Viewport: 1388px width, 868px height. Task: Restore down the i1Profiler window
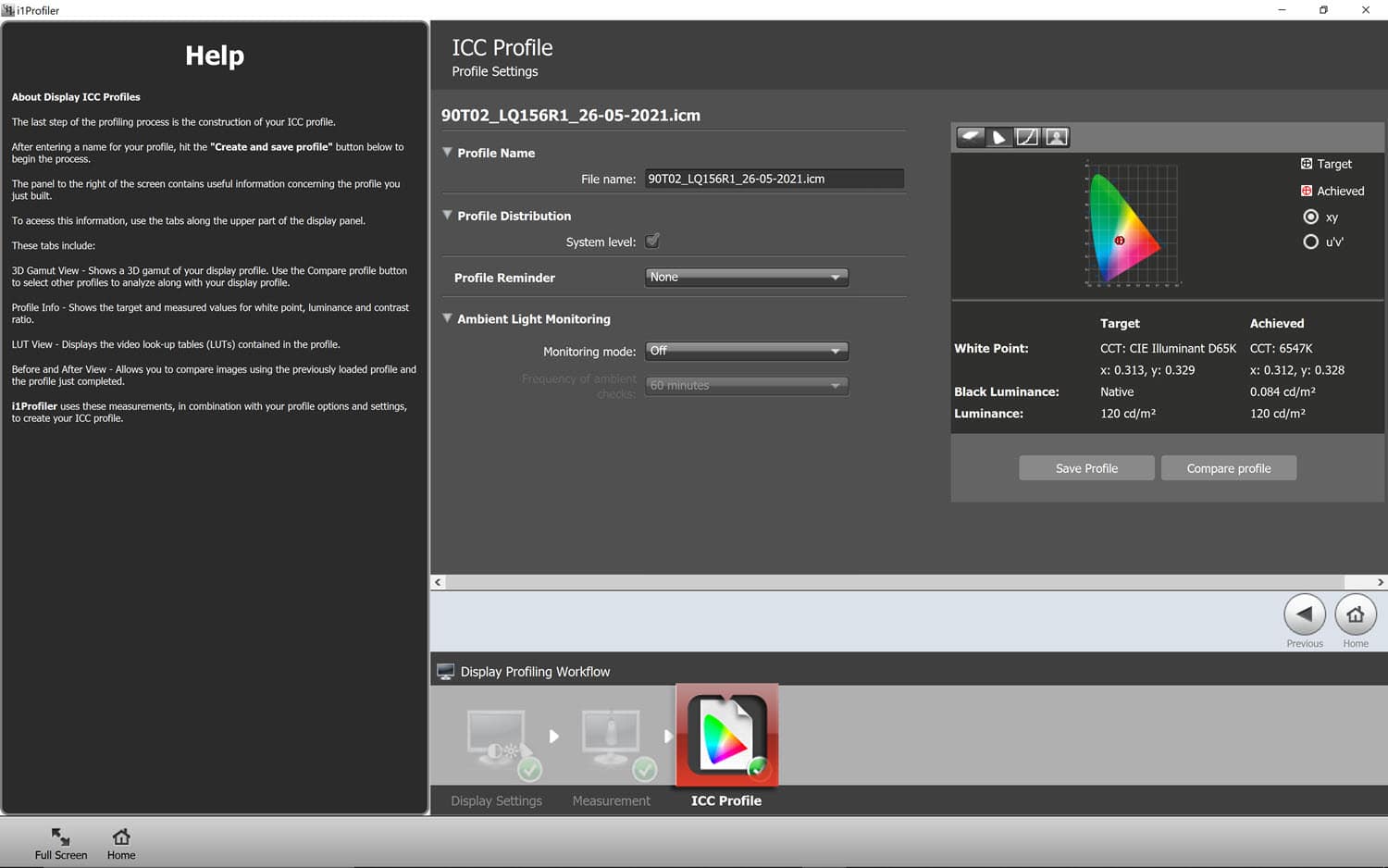(x=1323, y=10)
